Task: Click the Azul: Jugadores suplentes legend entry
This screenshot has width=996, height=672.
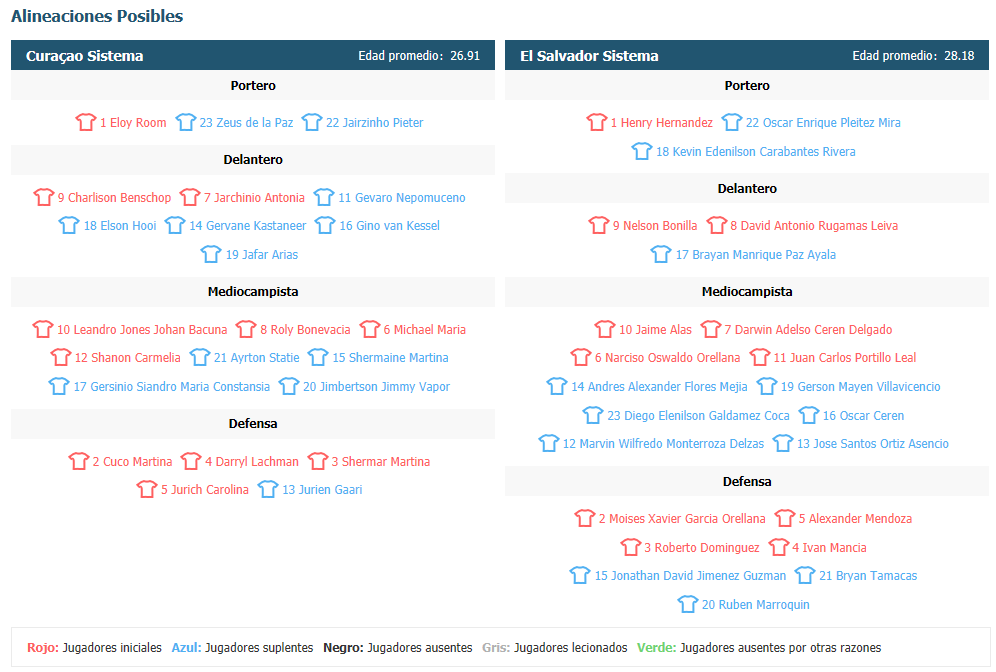Action: tap(242, 648)
